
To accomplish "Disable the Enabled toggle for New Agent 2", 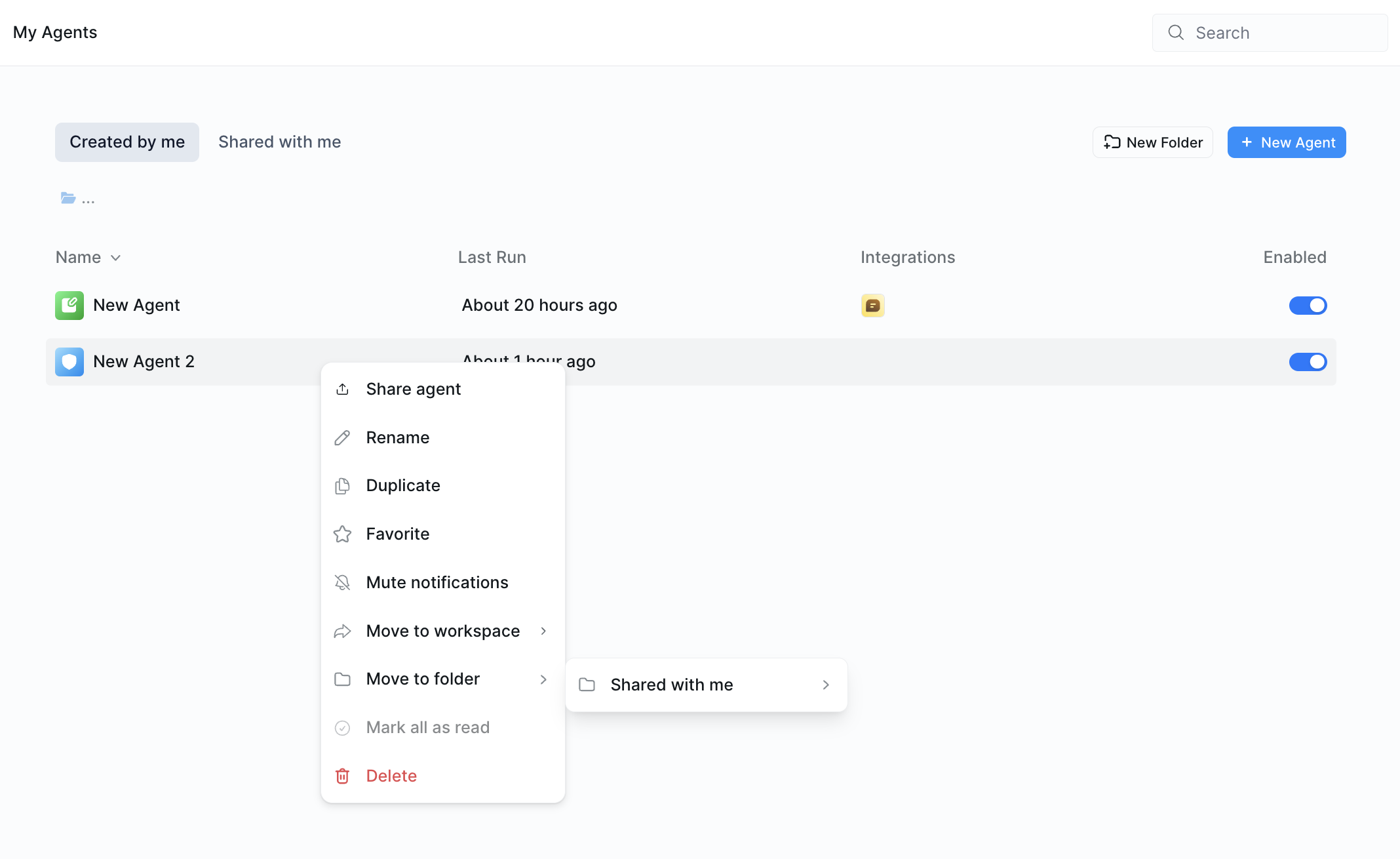I will [x=1308, y=361].
